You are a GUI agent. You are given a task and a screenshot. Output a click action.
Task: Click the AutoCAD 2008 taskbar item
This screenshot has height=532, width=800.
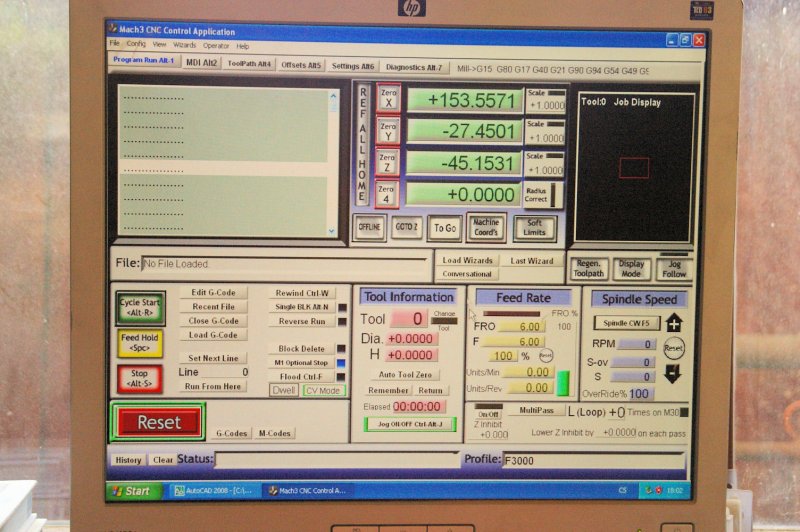213,491
